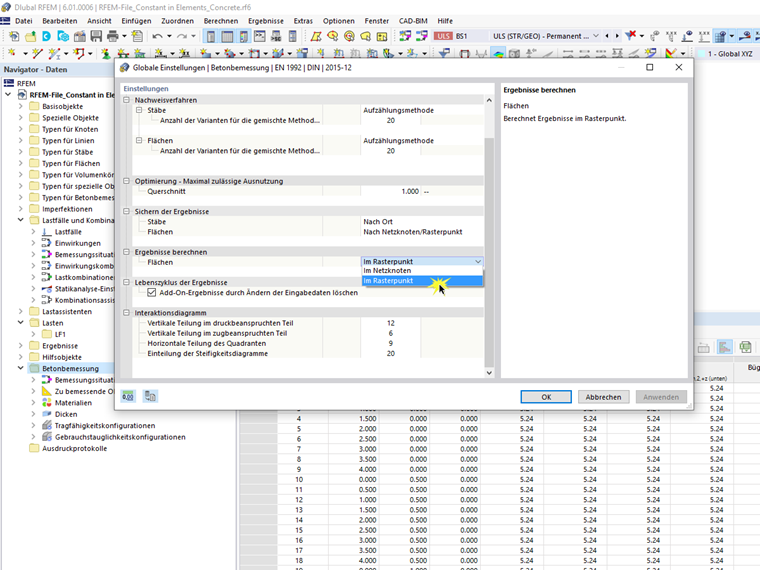Click the printer icon in toolbar
The height and width of the screenshot is (570, 760).
[112, 36]
